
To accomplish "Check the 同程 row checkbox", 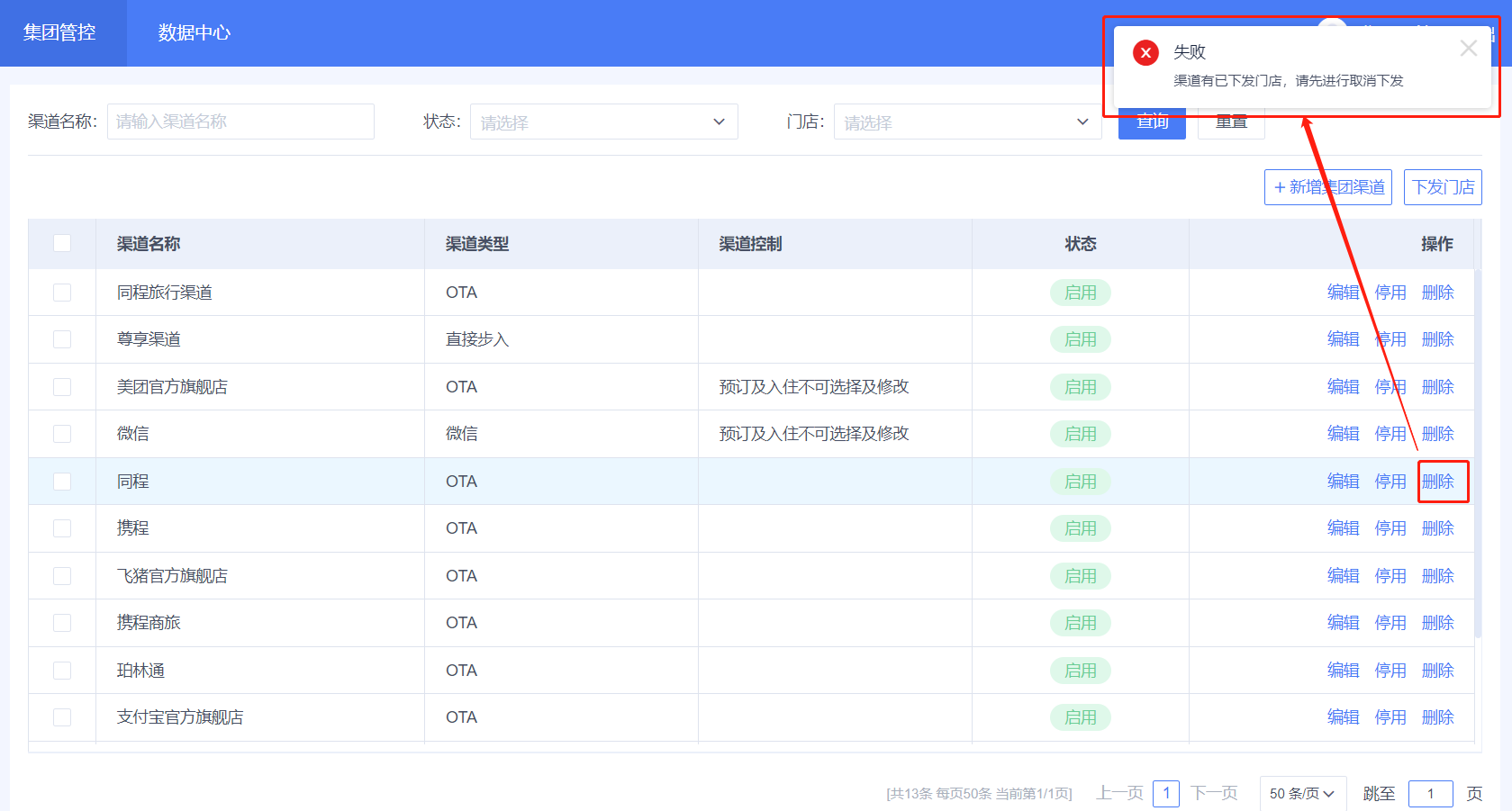I will click(62, 482).
